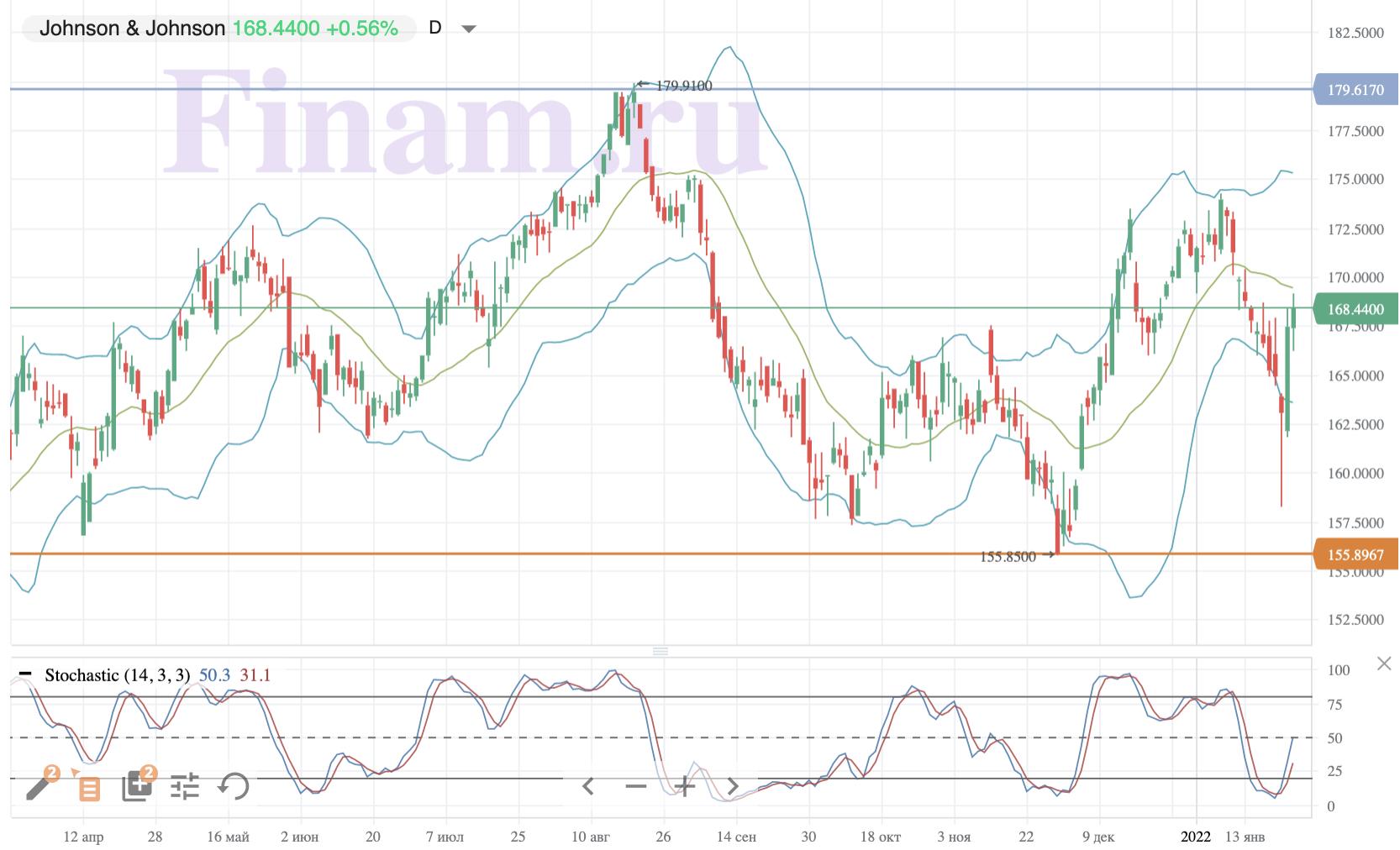Image resolution: width=1400 pixels, height=850 pixels.
Task: Click the Stochastic value 50.3
Action: click(215, 675)
